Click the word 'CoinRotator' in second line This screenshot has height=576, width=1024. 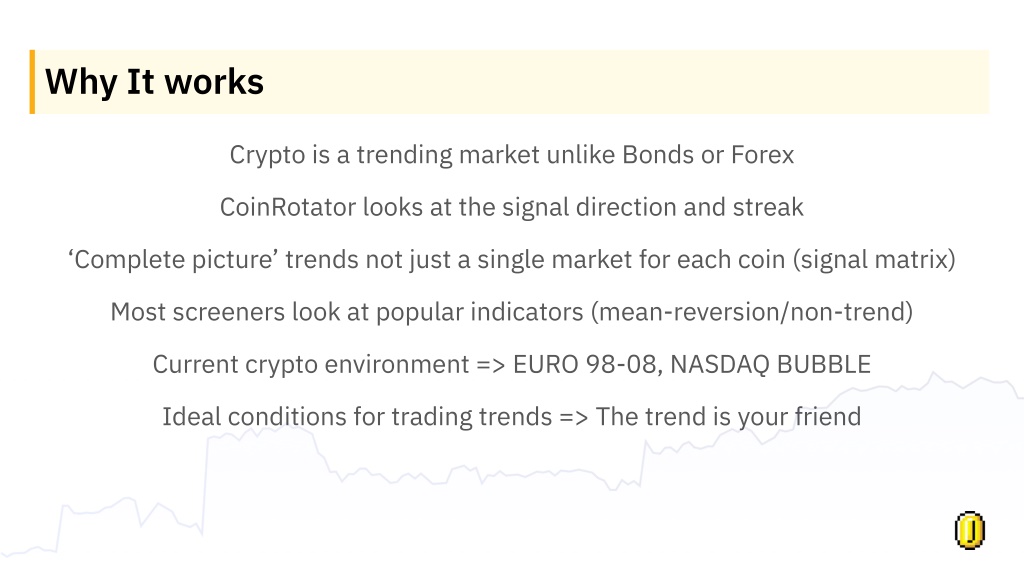click(287, 208)
